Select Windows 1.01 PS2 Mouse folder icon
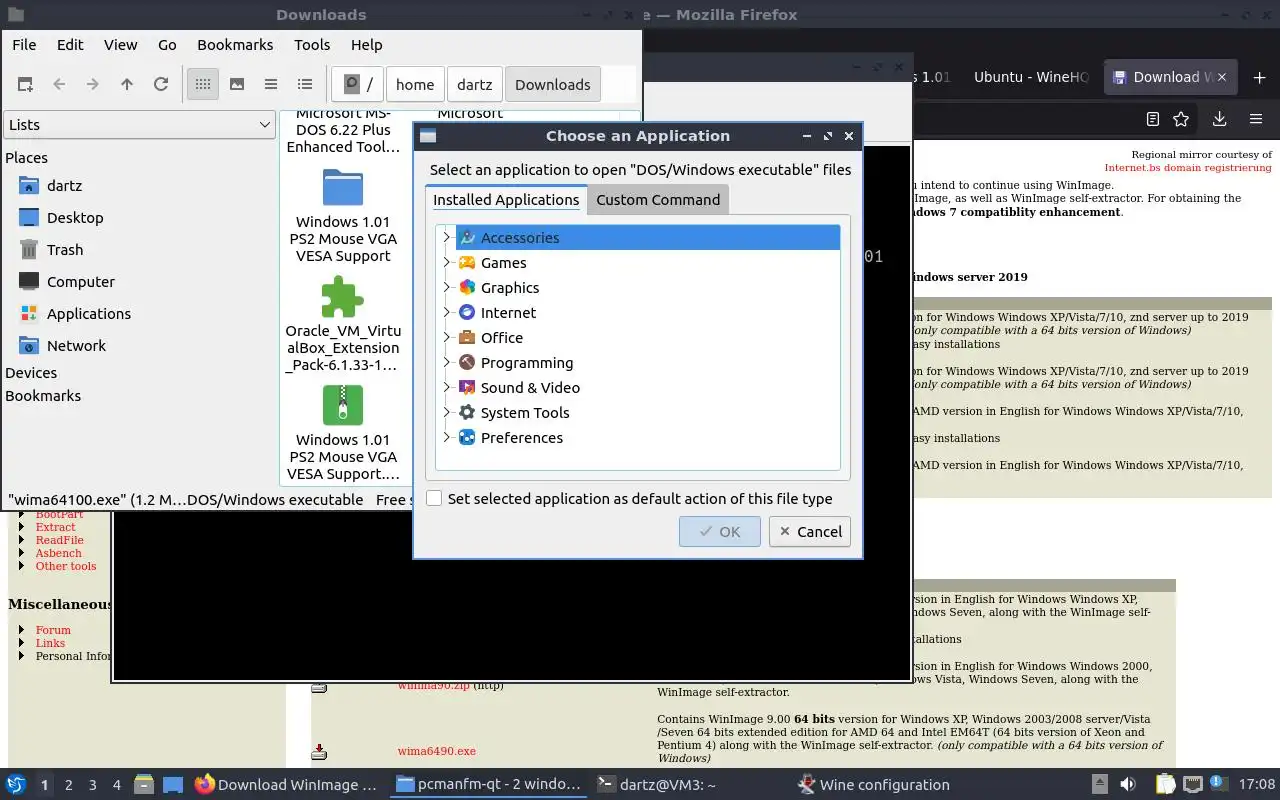The image size is (1280, 800). [343, 188]
